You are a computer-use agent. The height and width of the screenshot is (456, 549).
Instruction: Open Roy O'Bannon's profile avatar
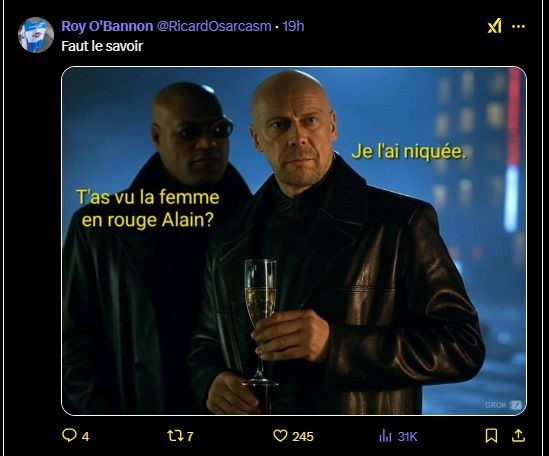36,35
